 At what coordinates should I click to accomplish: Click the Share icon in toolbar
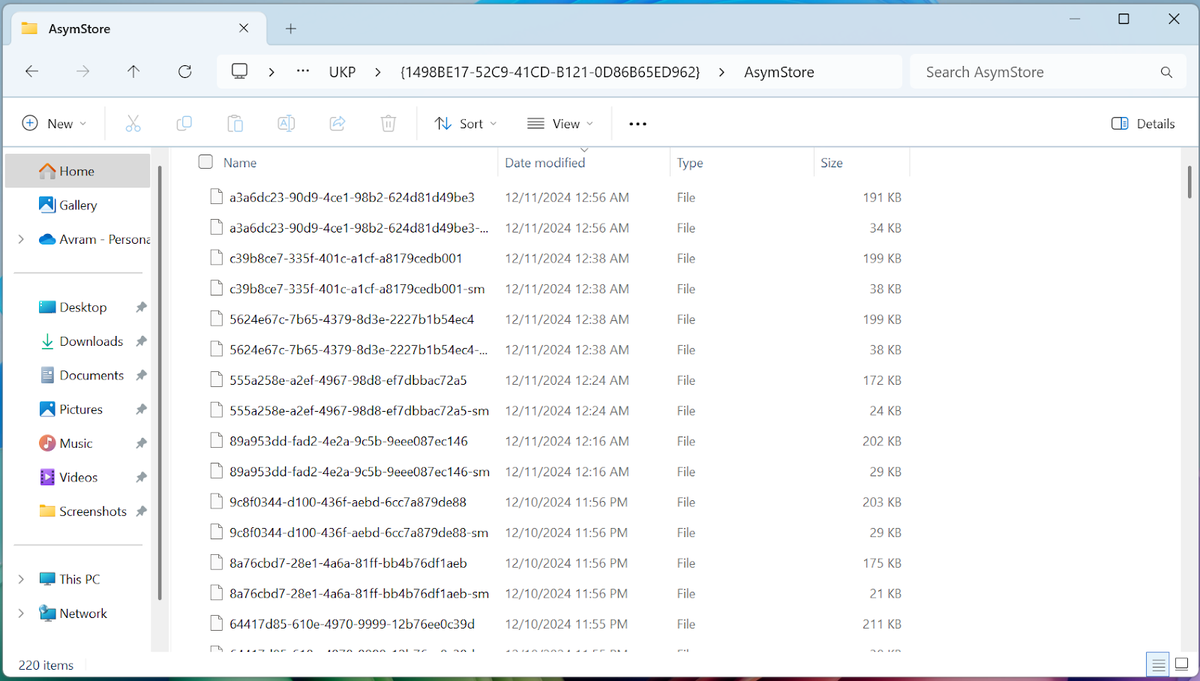point(337,124)
